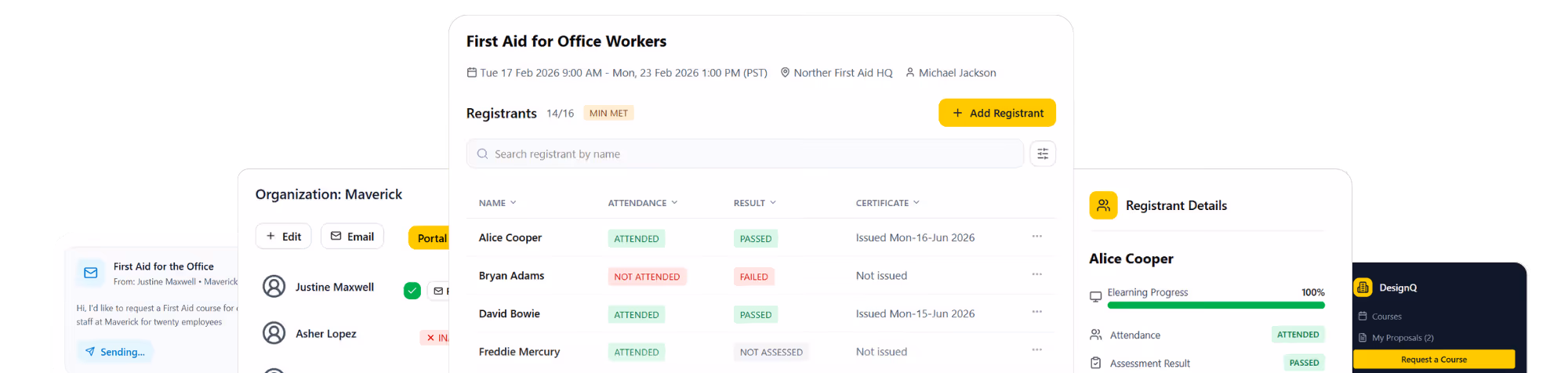Click the Edit button in Organization Maverick panel
The image size is (1568, 373).
coord(283,236)
